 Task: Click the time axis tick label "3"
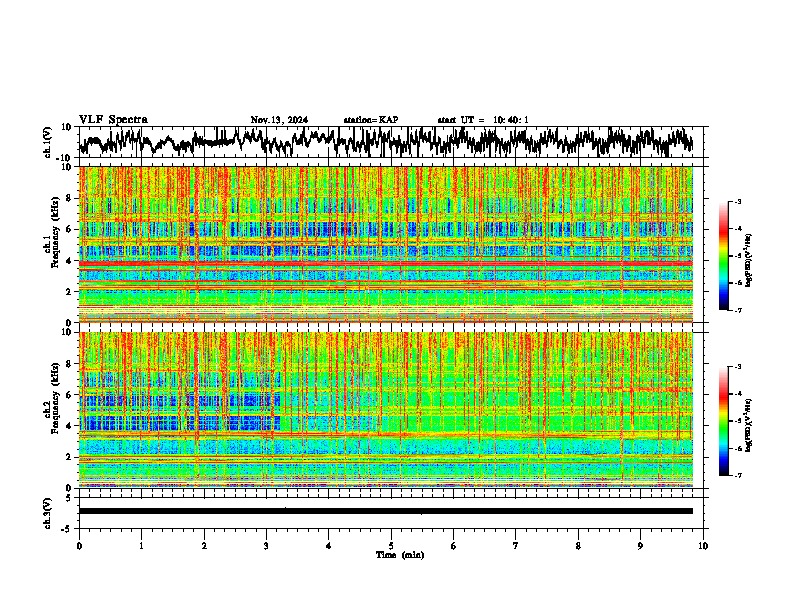266,546
